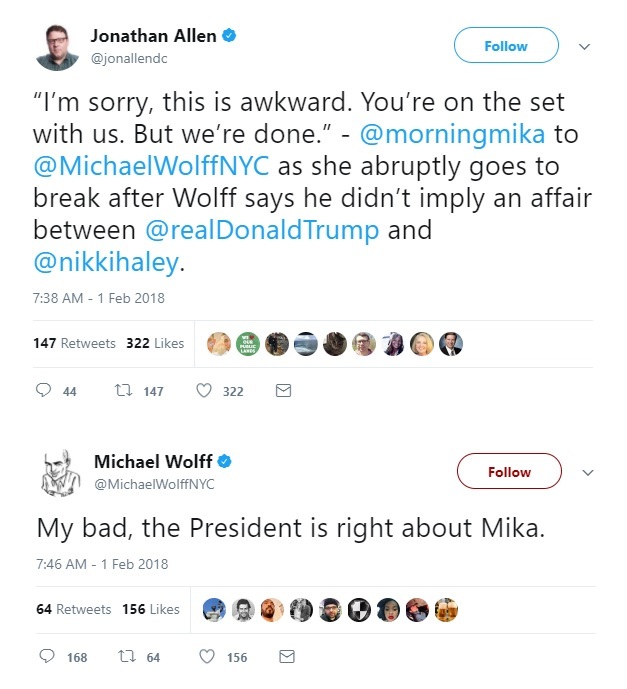The width and height of the screenshot is (627, 689).
Task: Reply to Jonathan Allen's tweet
Action: click(44, 391)
